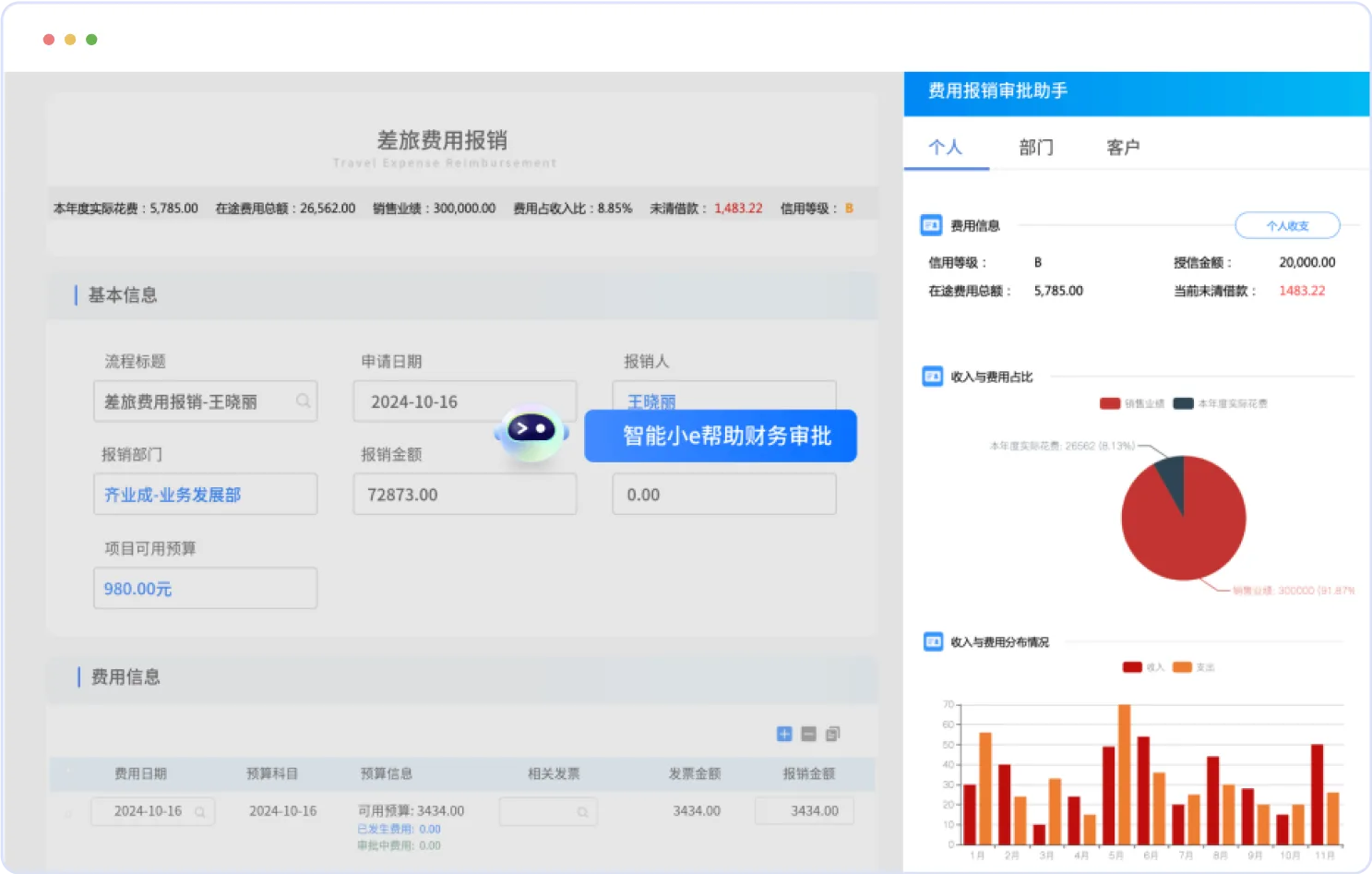The image size is (1372, 874).
Task: Click the 报销金额 field 72873.00
Action: coord(465,495)
